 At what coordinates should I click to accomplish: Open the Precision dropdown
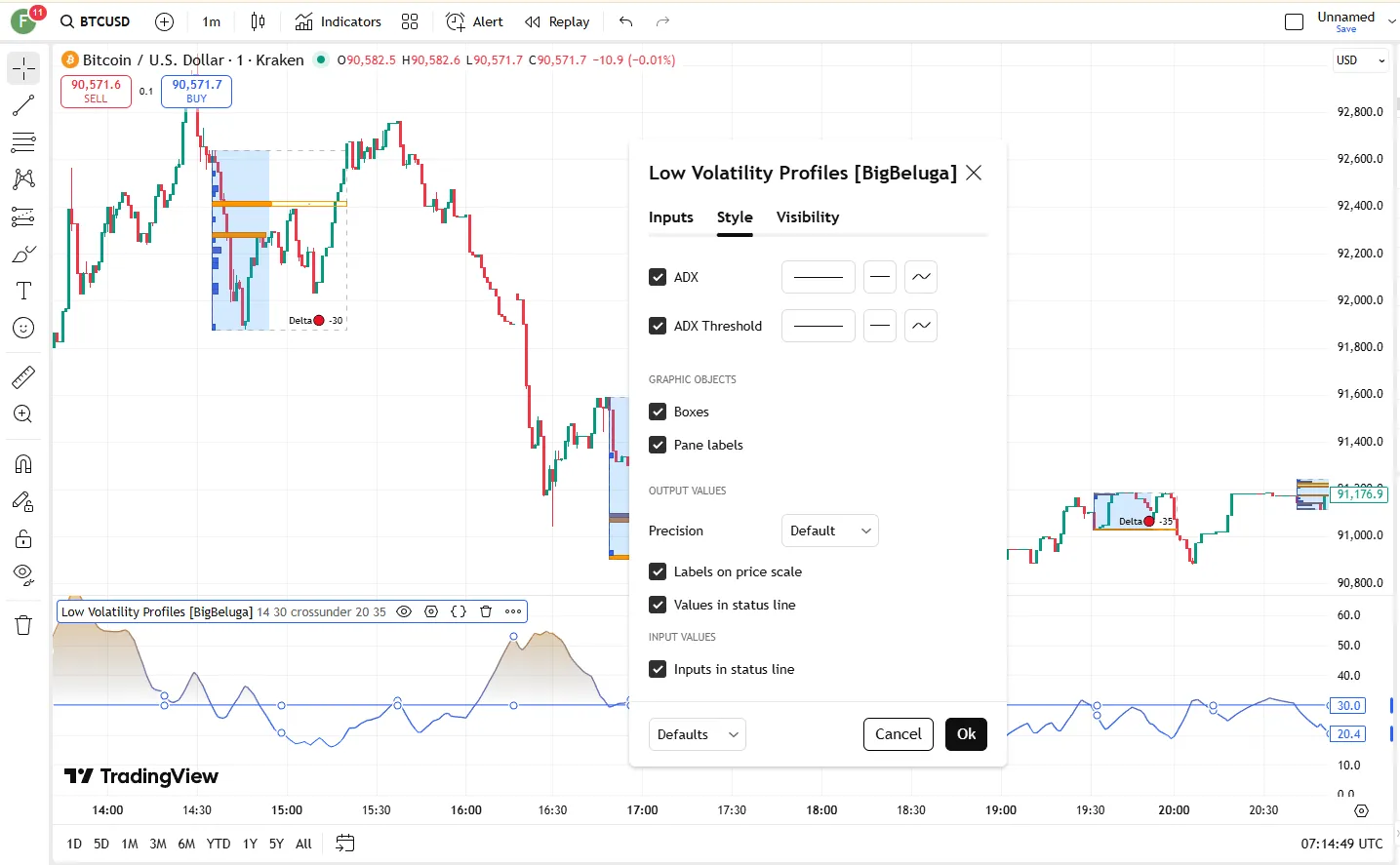[x=829, y=531]
